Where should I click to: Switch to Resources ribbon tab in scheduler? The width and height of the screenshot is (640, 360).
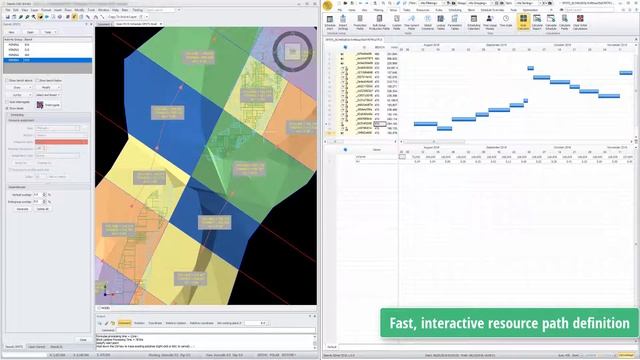coord(422,10)
